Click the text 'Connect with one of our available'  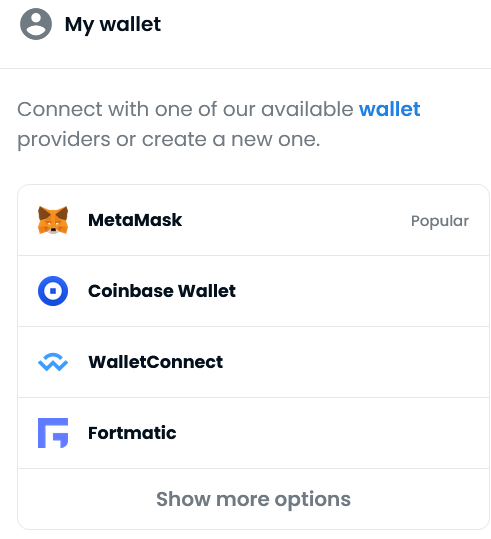tap(185, 109)
